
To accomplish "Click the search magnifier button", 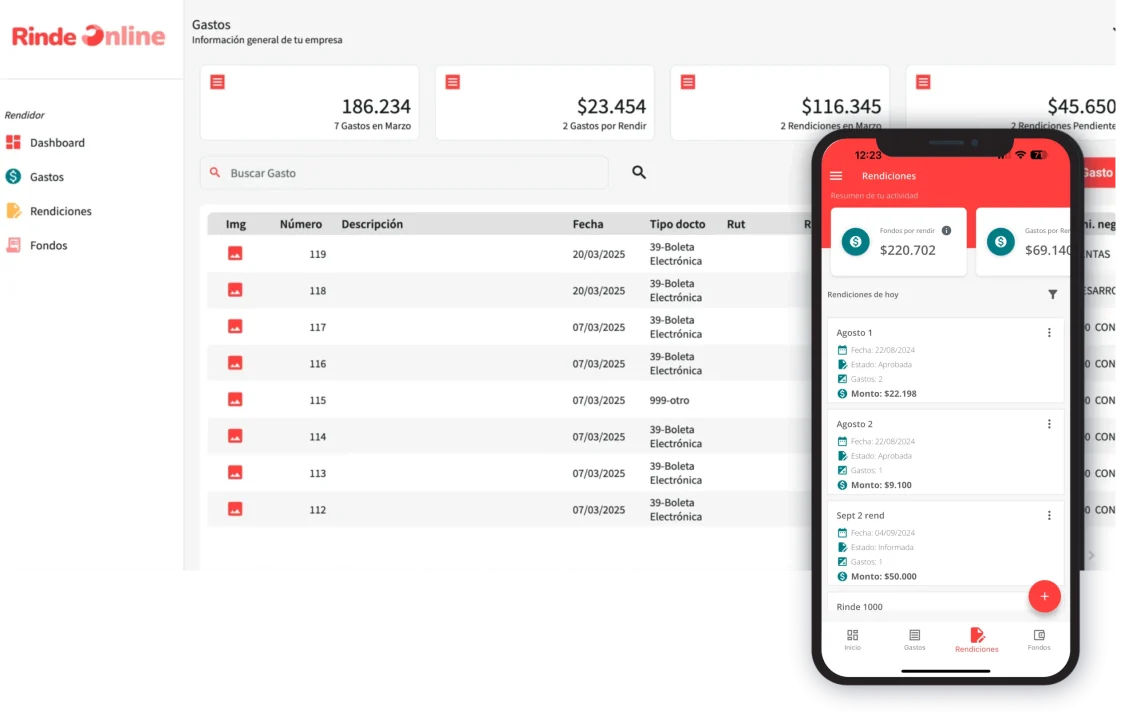I will (x=639, y=172).
